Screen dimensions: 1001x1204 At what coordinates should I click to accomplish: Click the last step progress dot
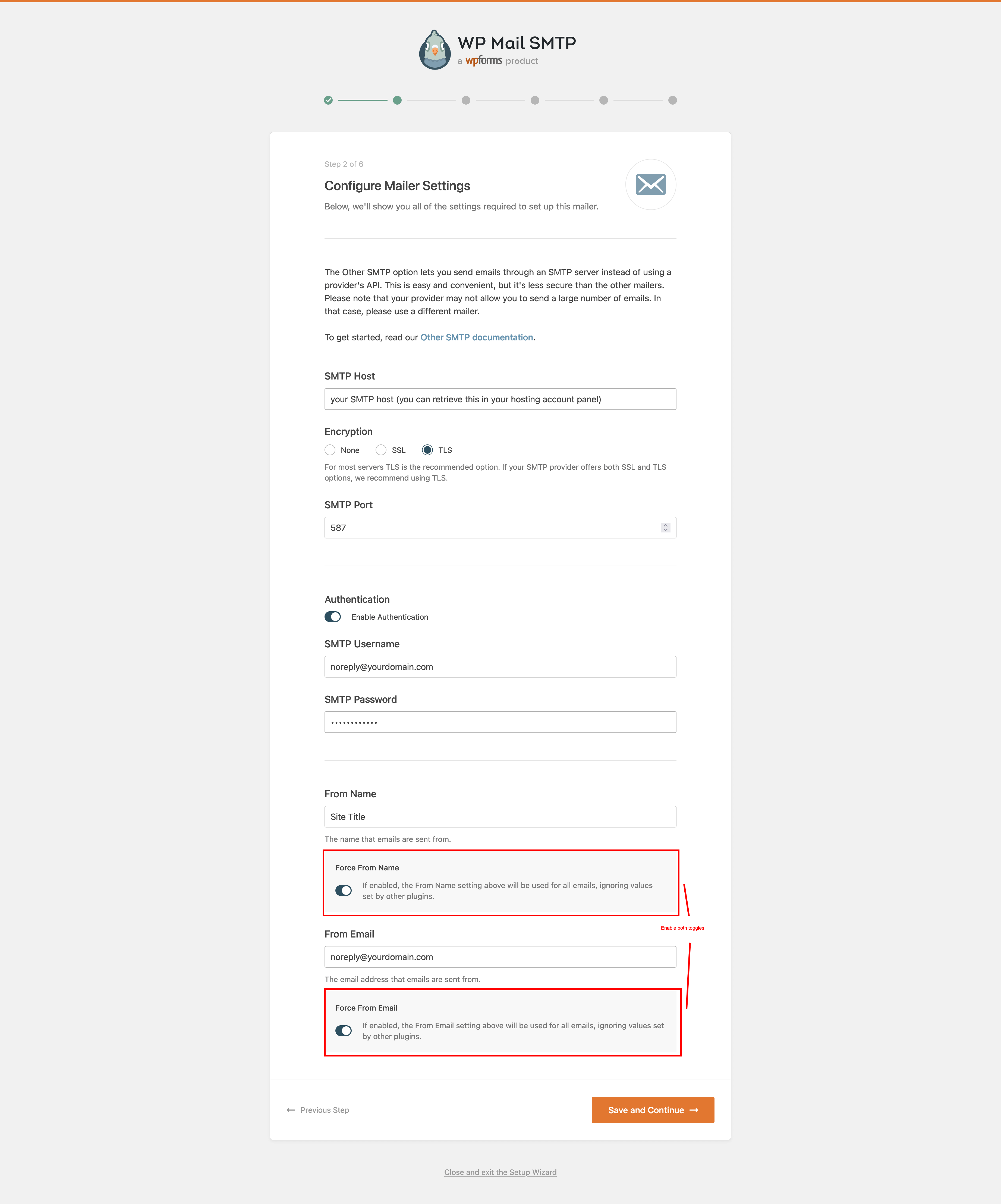(x=673, y=100)
